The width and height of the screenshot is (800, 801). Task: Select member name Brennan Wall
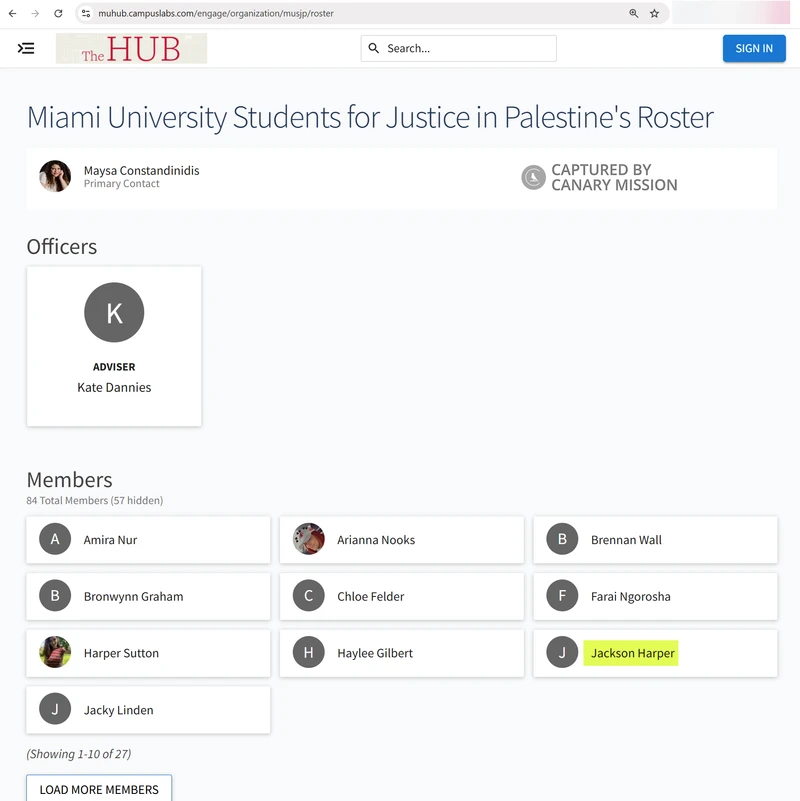(626, 540)
